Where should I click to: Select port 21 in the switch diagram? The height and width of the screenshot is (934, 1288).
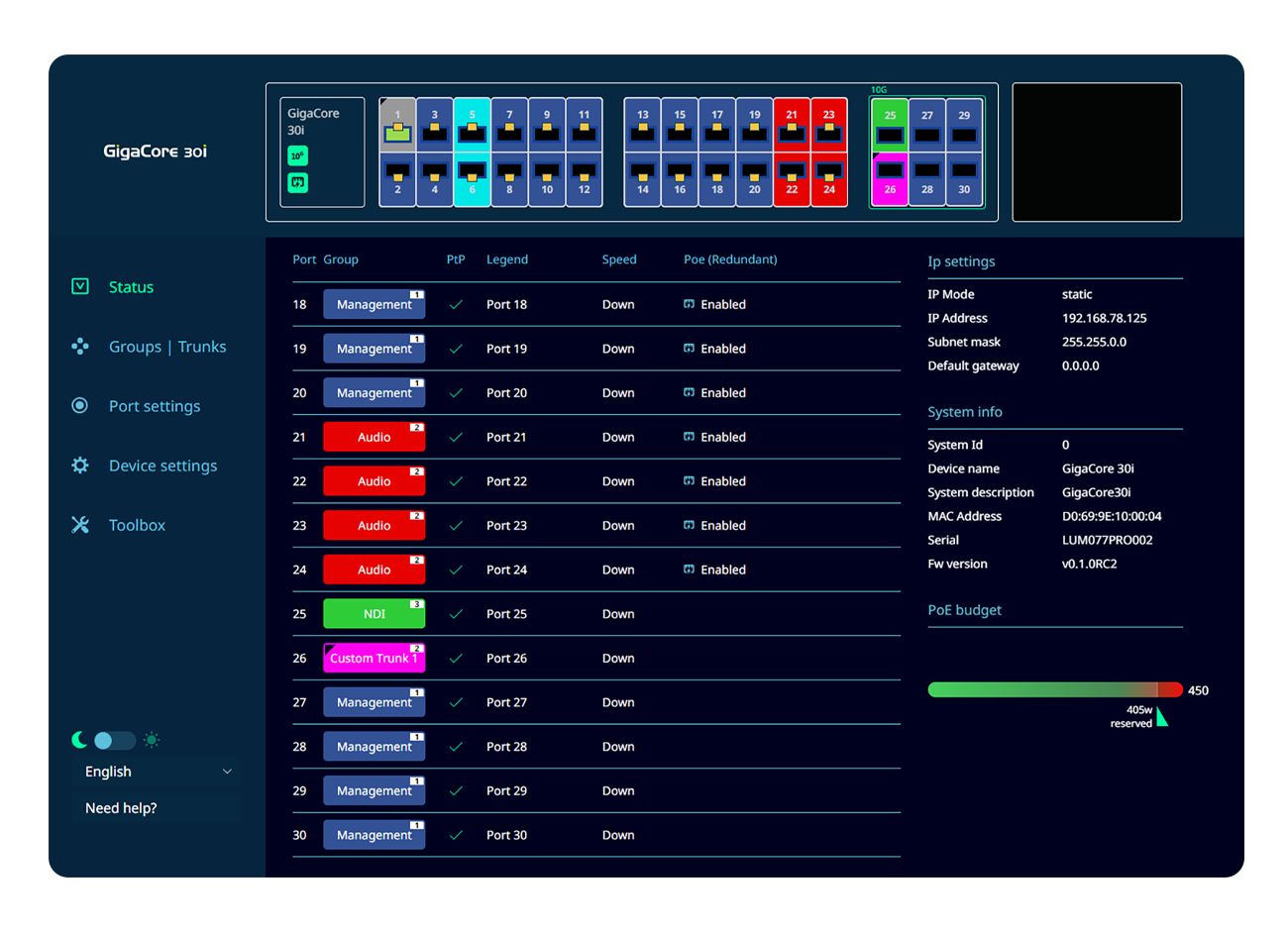coord(792,125)
